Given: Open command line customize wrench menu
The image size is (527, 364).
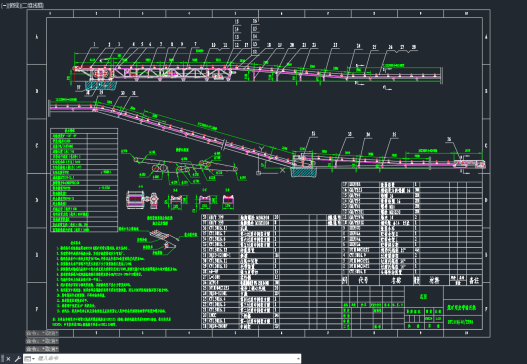Looking at the screenshot, I should tap(17, 359).
